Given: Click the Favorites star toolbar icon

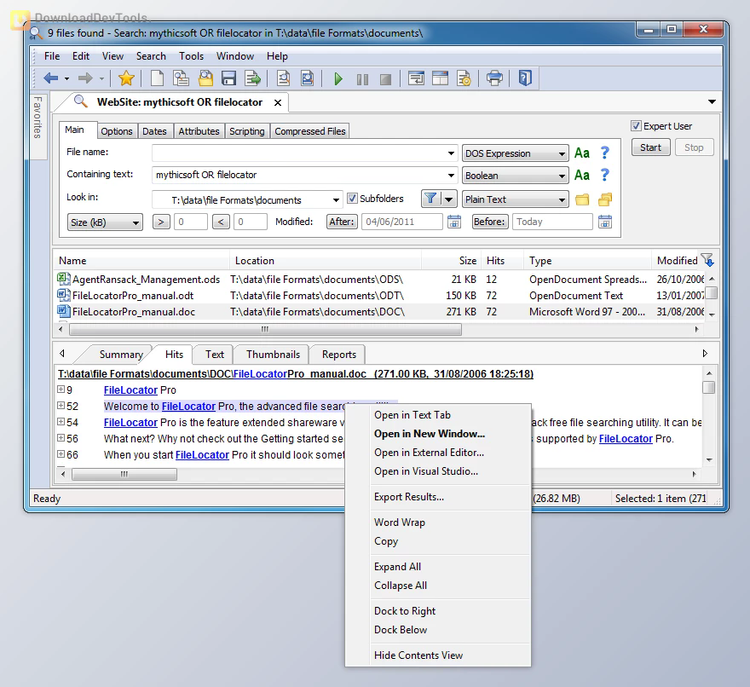Looking at the screenshot, I should click(x=126, y=78).
